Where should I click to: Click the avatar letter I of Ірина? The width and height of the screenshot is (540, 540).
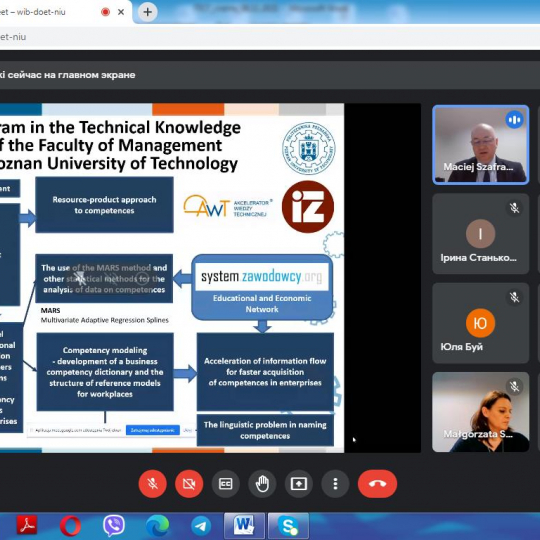click(x=480, y=234)
